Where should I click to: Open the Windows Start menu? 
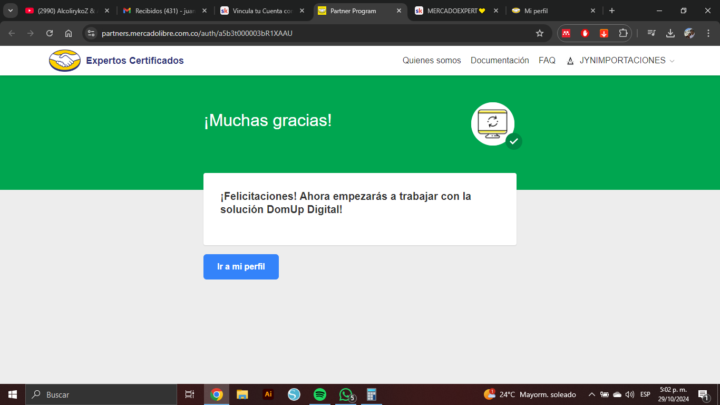coord(12,394)
